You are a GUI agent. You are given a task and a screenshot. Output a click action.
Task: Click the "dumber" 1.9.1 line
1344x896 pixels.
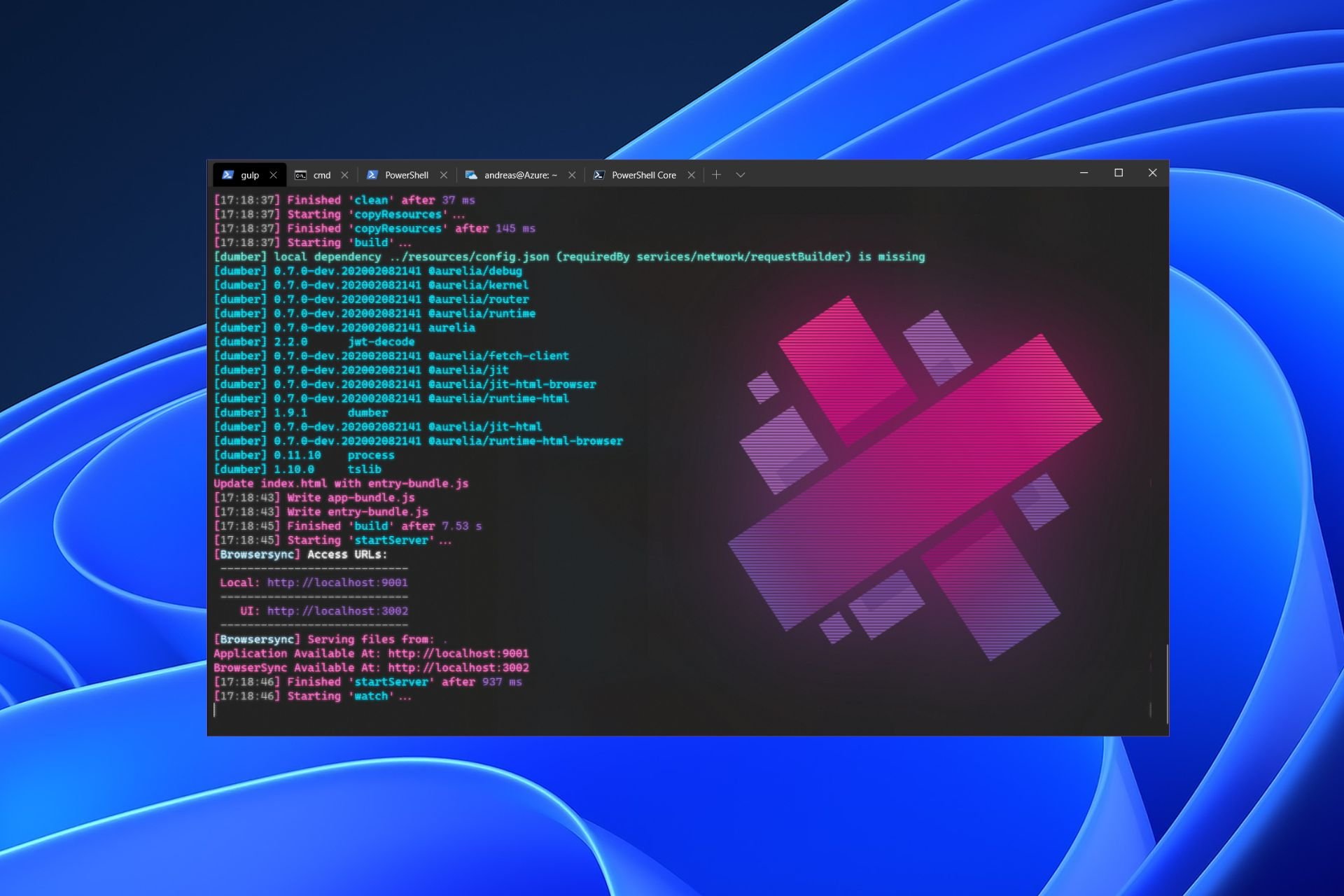[x=301, y=412]
